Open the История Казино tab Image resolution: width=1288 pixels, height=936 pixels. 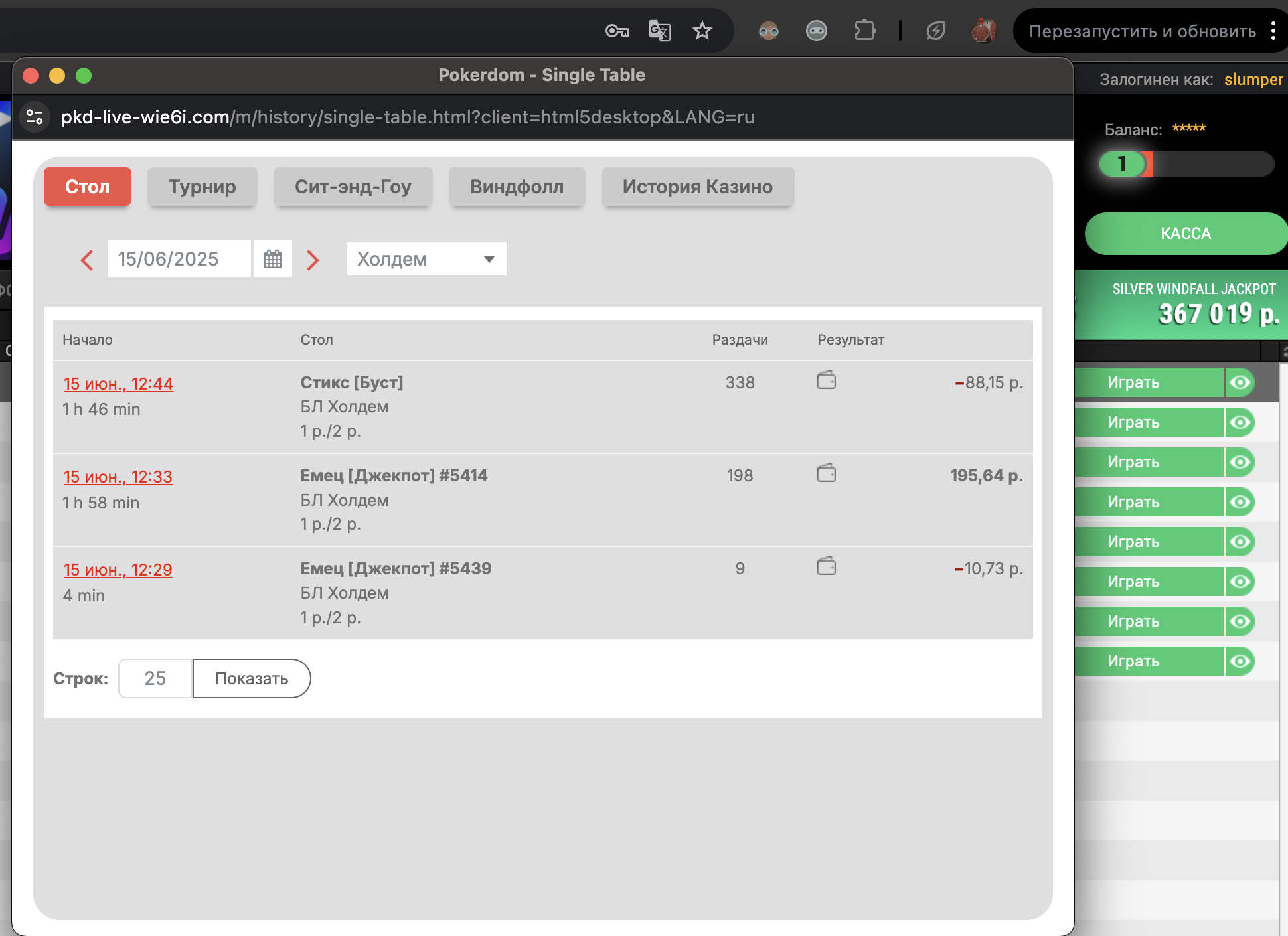(698, 187)
